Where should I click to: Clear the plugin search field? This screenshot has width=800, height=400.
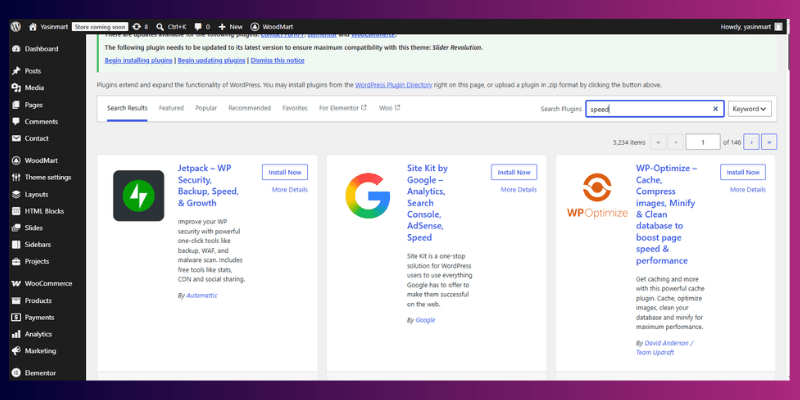715,109
